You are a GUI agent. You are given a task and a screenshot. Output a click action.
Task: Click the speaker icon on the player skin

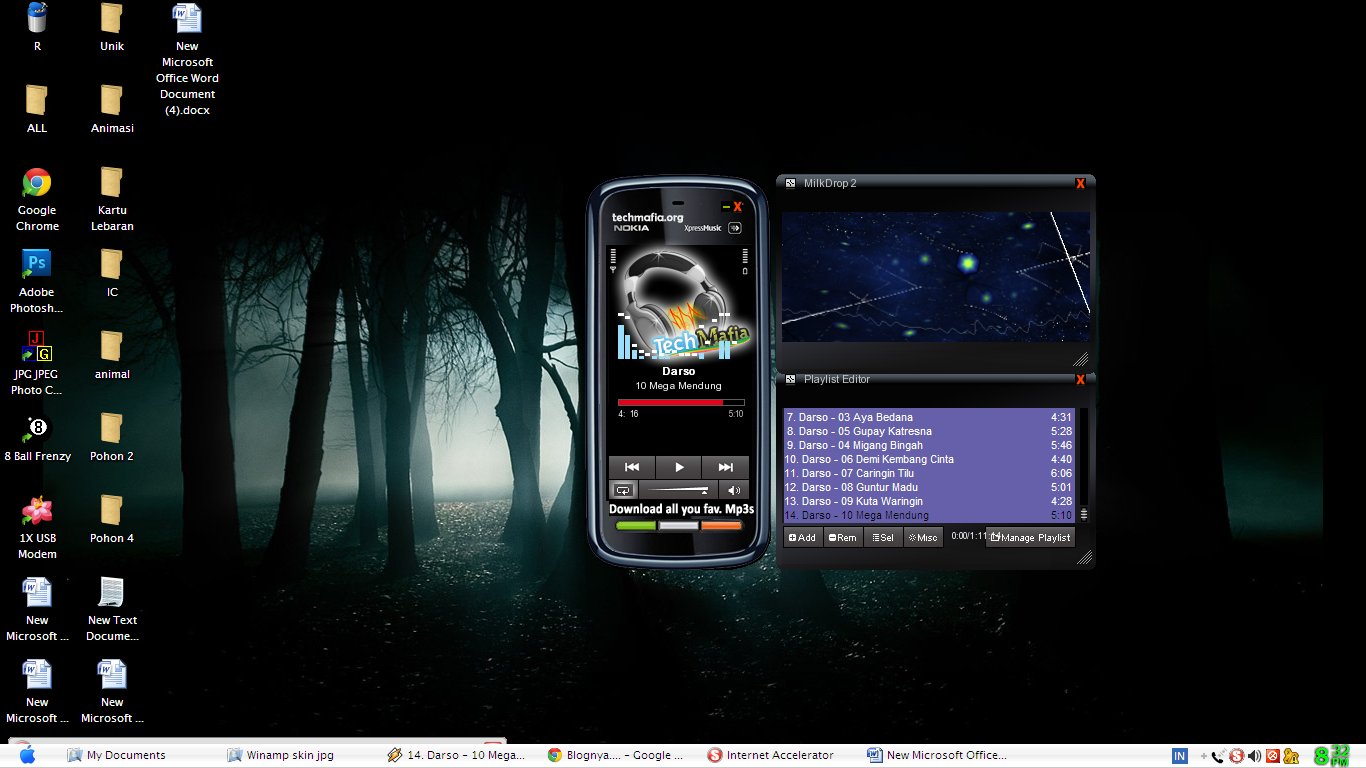(x=734, y=490)
